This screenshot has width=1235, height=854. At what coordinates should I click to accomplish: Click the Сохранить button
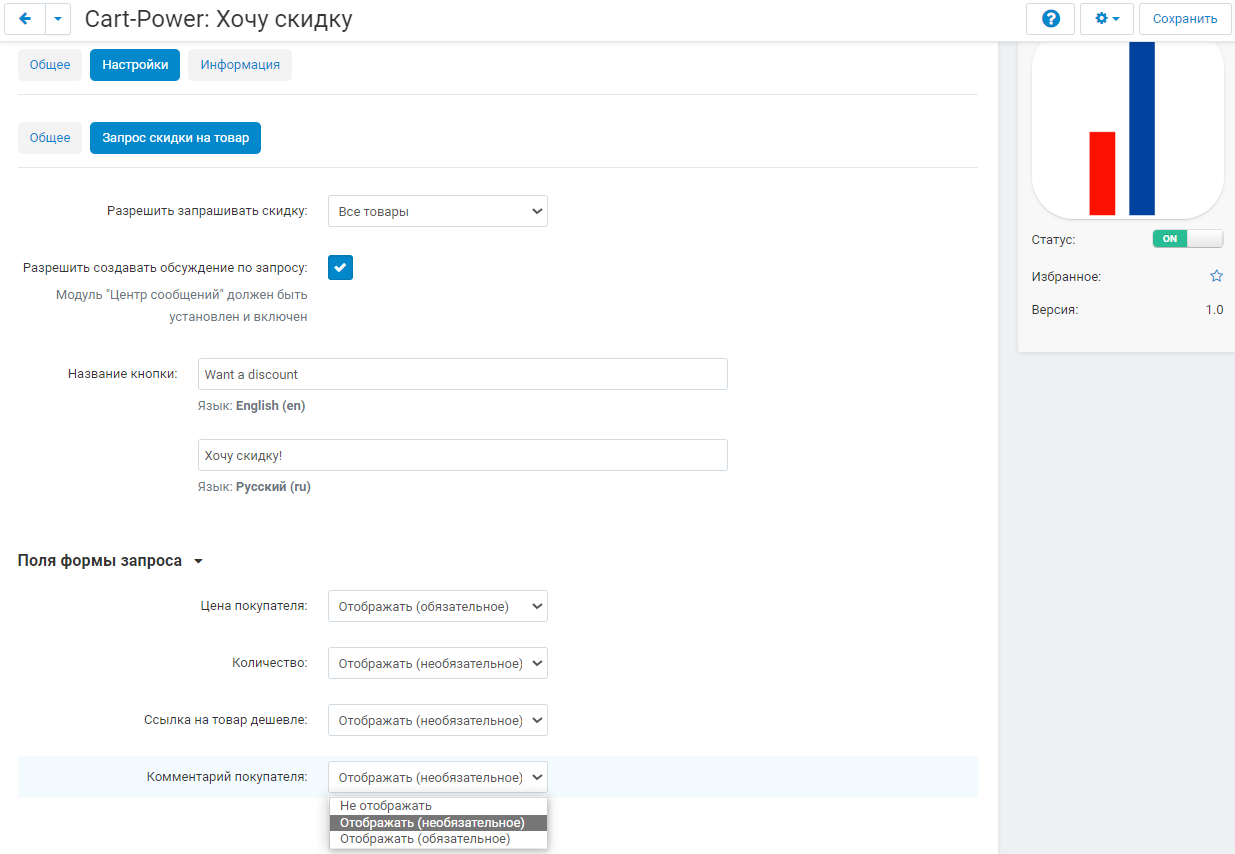pyautogui.click(x=1185, y=19)
